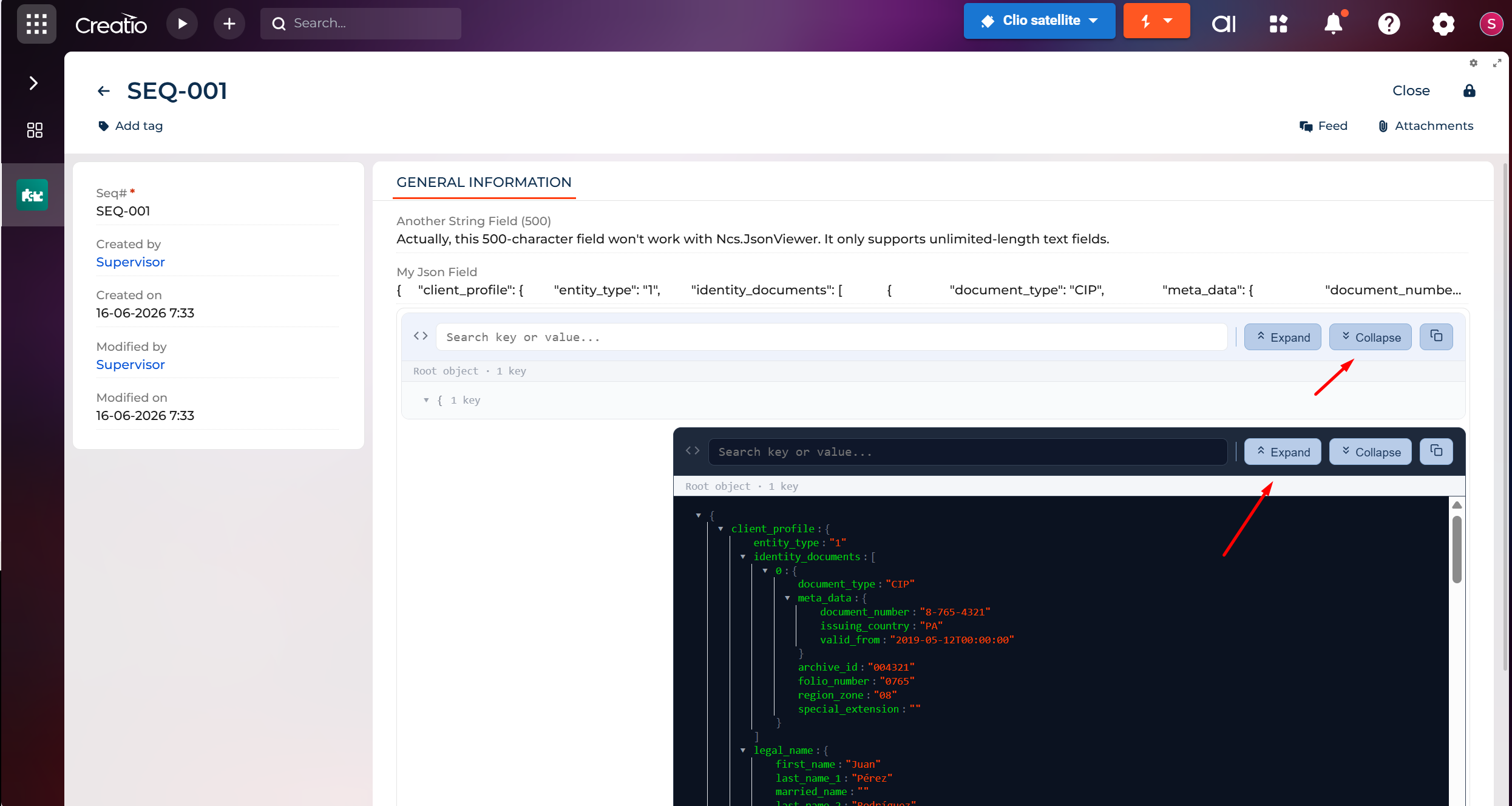Click the last_name_1 value "Pérez"
1512x806 pixels.
(872, 778)
